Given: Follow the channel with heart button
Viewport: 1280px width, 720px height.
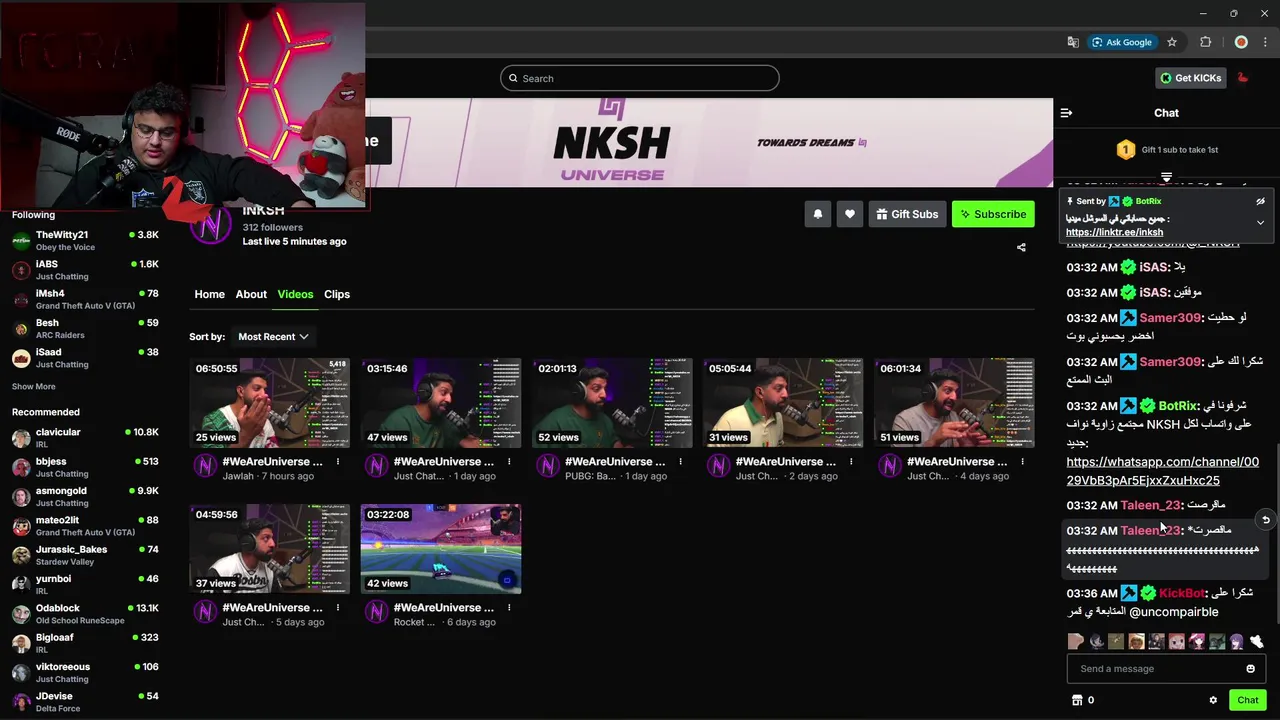Looking at the screenshot, I should point(849,214).
